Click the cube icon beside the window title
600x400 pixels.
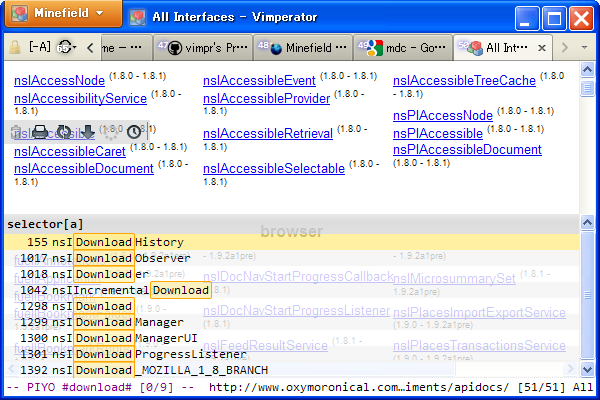point(138,17)
